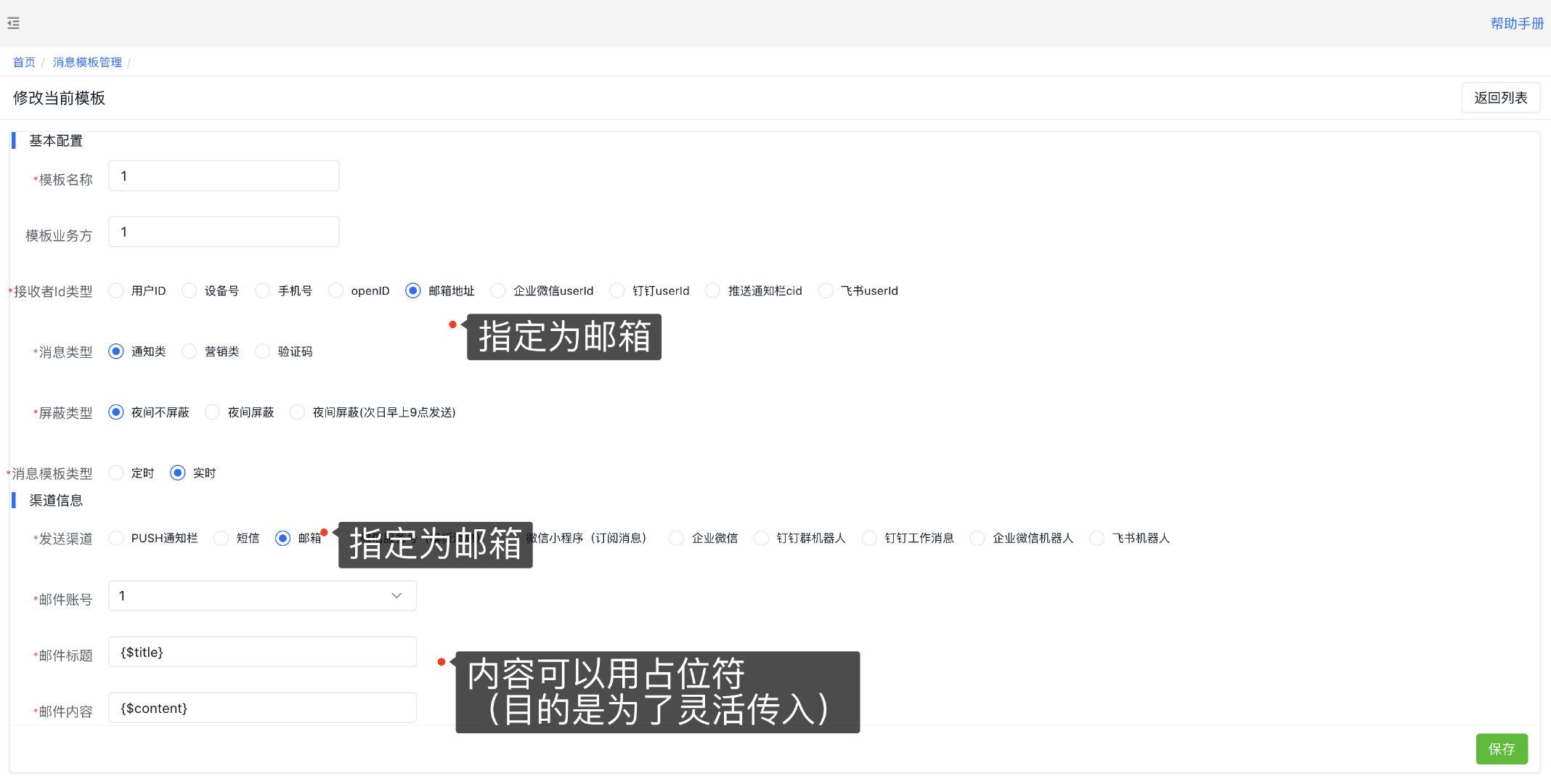Select 手机号 receiver type
Viewport: 1551px width, 784px height.
pos(263,290)
